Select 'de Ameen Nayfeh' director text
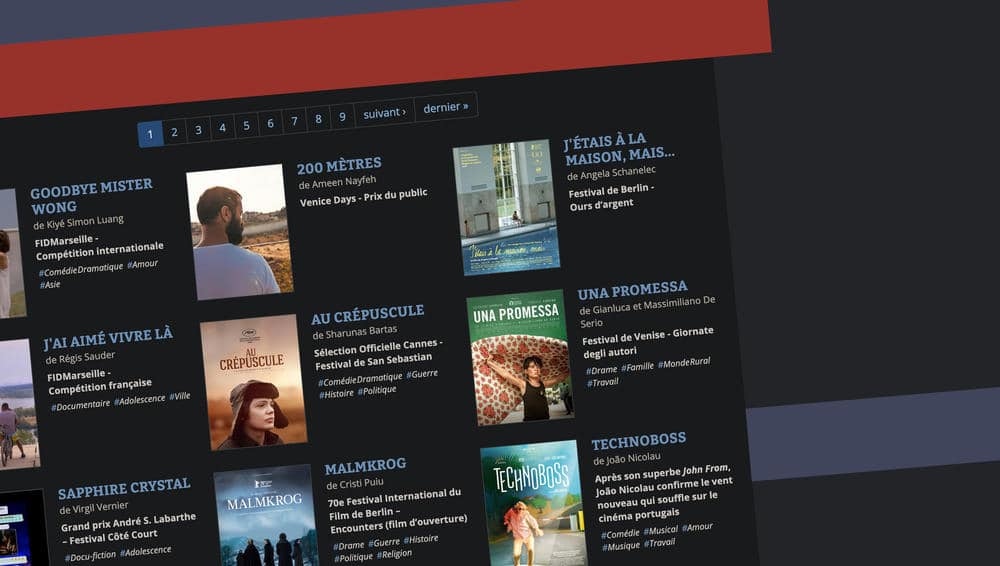Screen dimensions: 1000x566 coord(337,182)
